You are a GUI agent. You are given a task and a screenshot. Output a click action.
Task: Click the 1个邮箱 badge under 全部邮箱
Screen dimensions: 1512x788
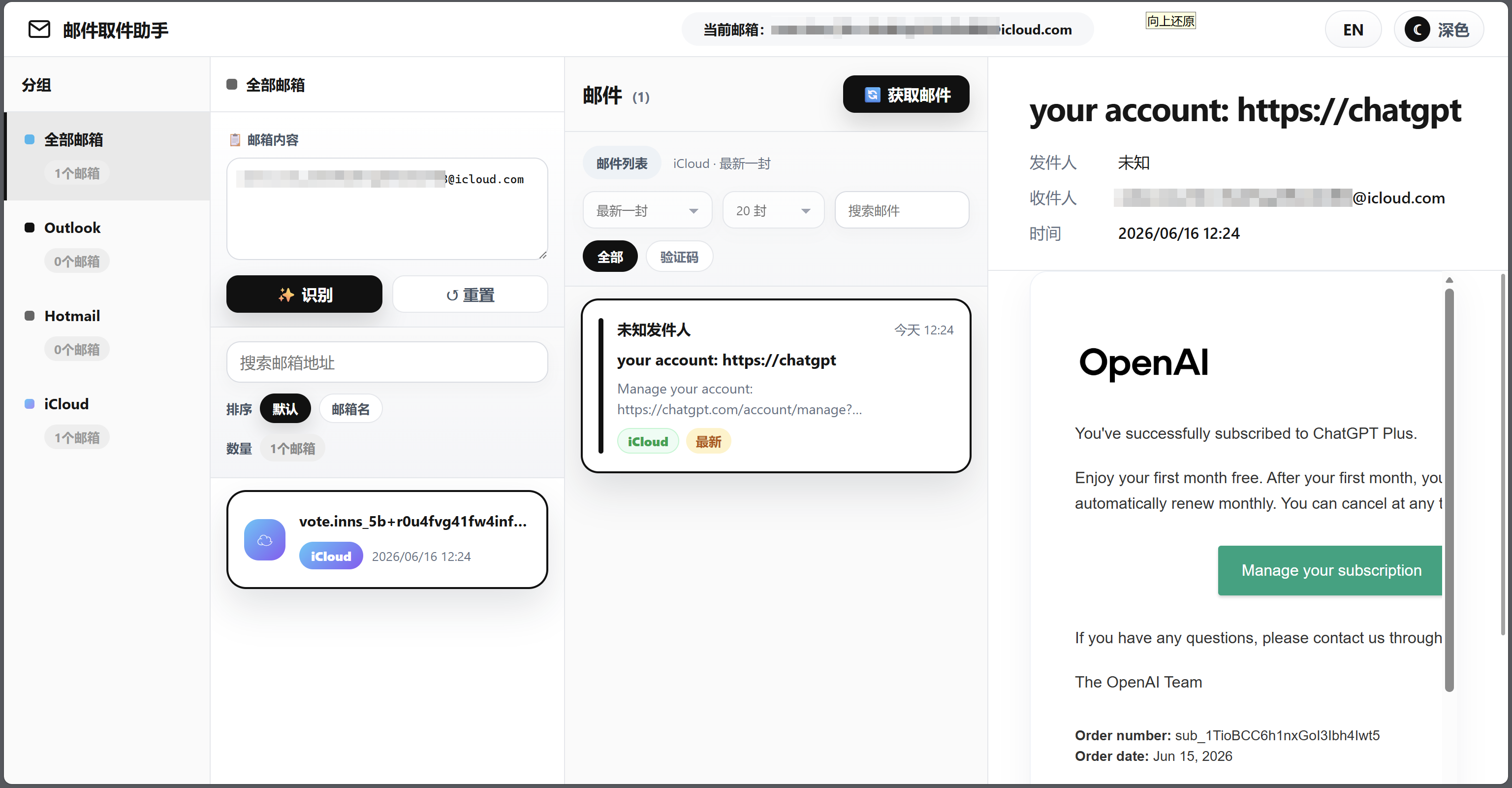coord(77,173)
